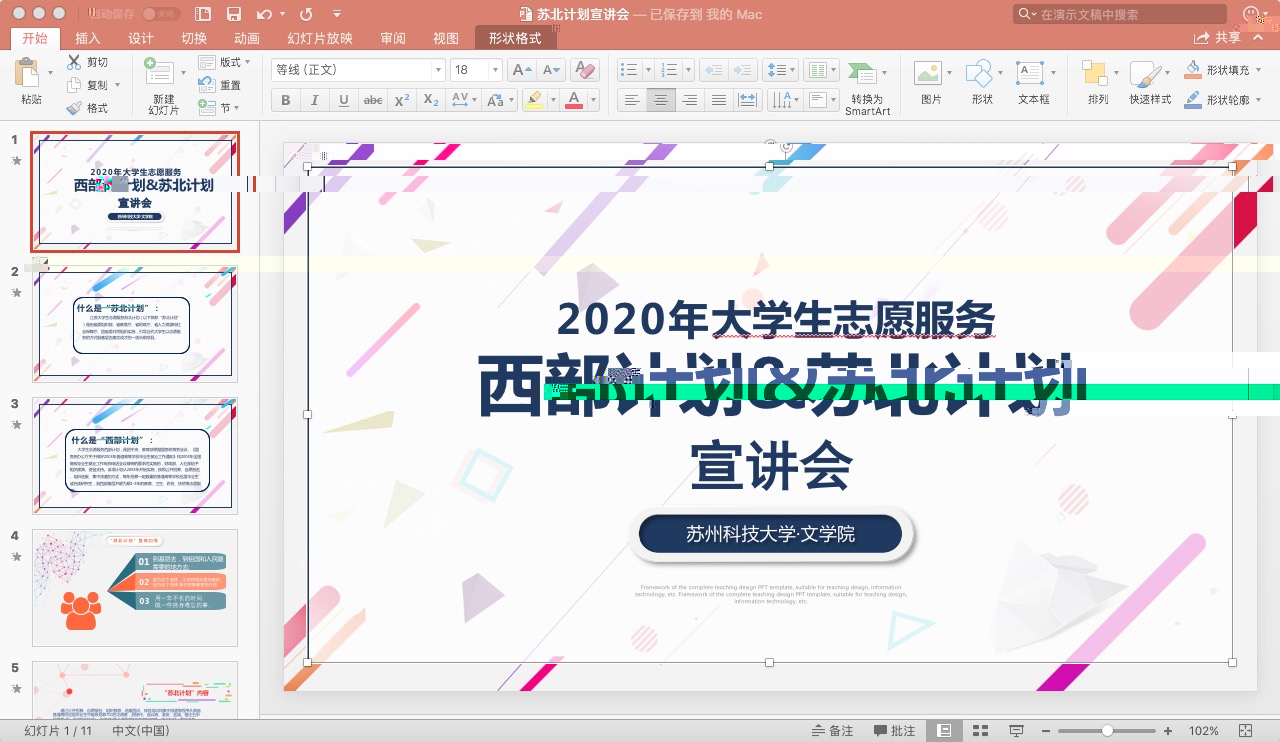
Task: Toggle superscript formatting
Action: pos(402,100)
